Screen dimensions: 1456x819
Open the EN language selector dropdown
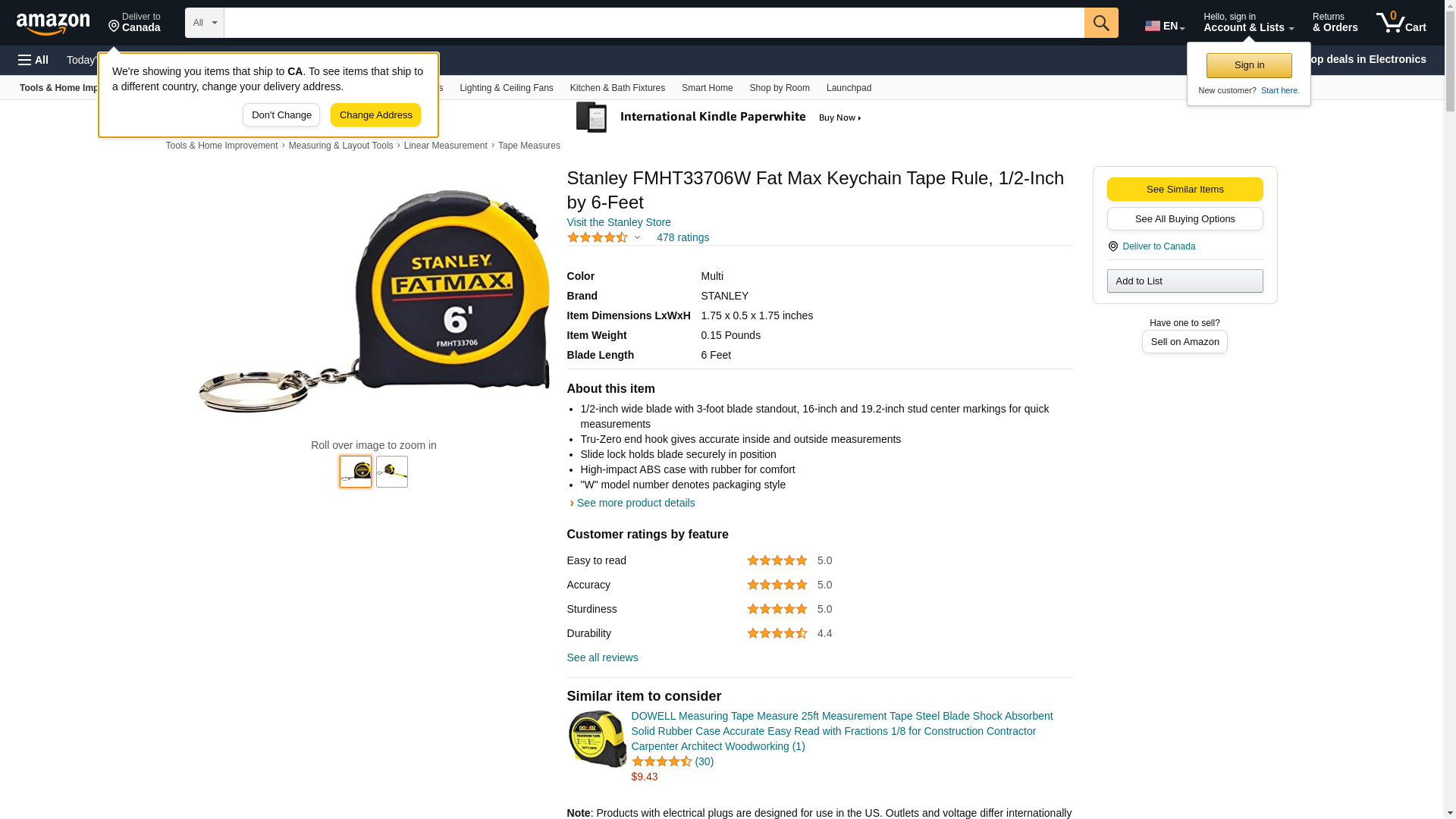point(1165,26)
